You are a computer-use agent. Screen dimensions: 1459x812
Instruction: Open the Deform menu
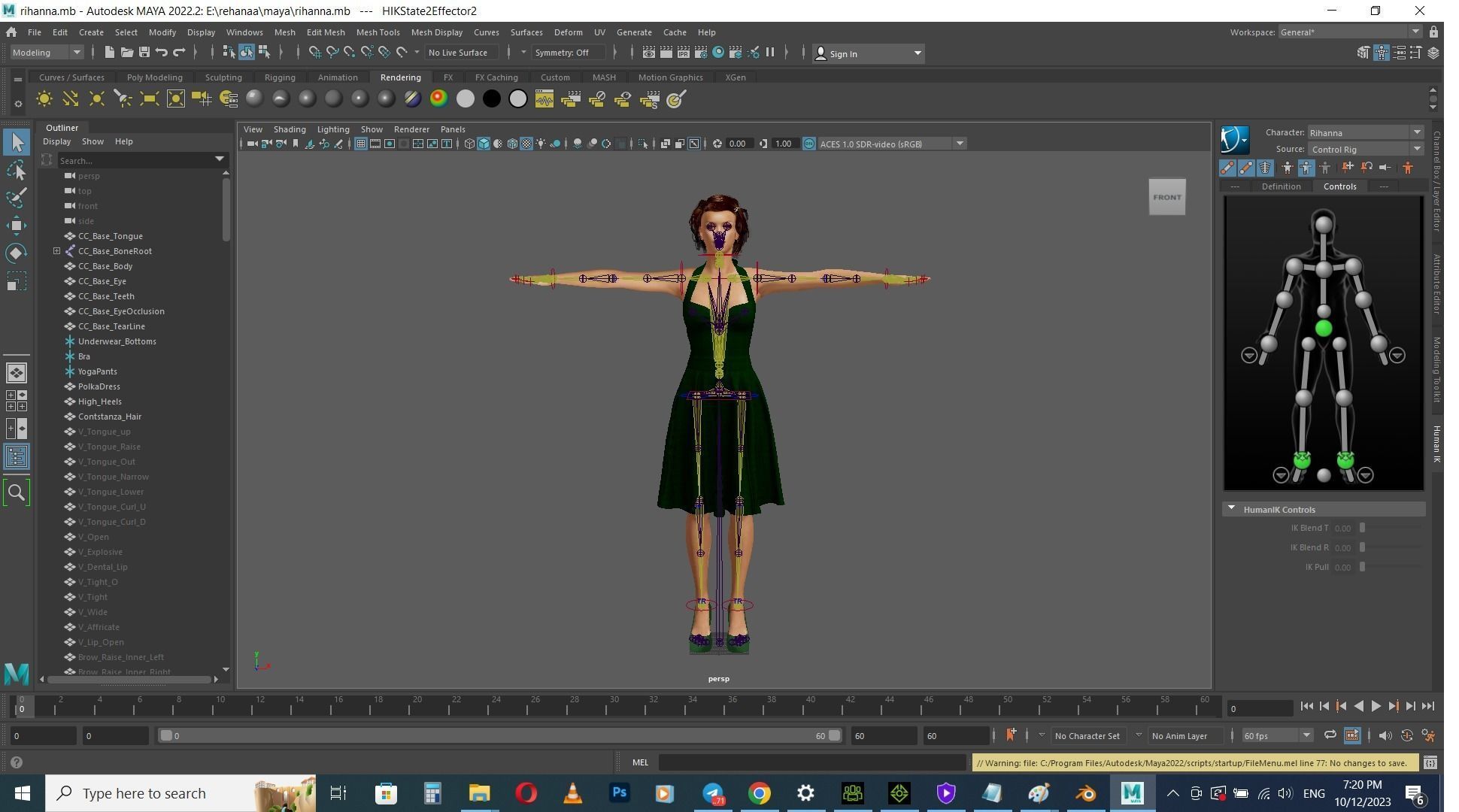pos(568,32)
